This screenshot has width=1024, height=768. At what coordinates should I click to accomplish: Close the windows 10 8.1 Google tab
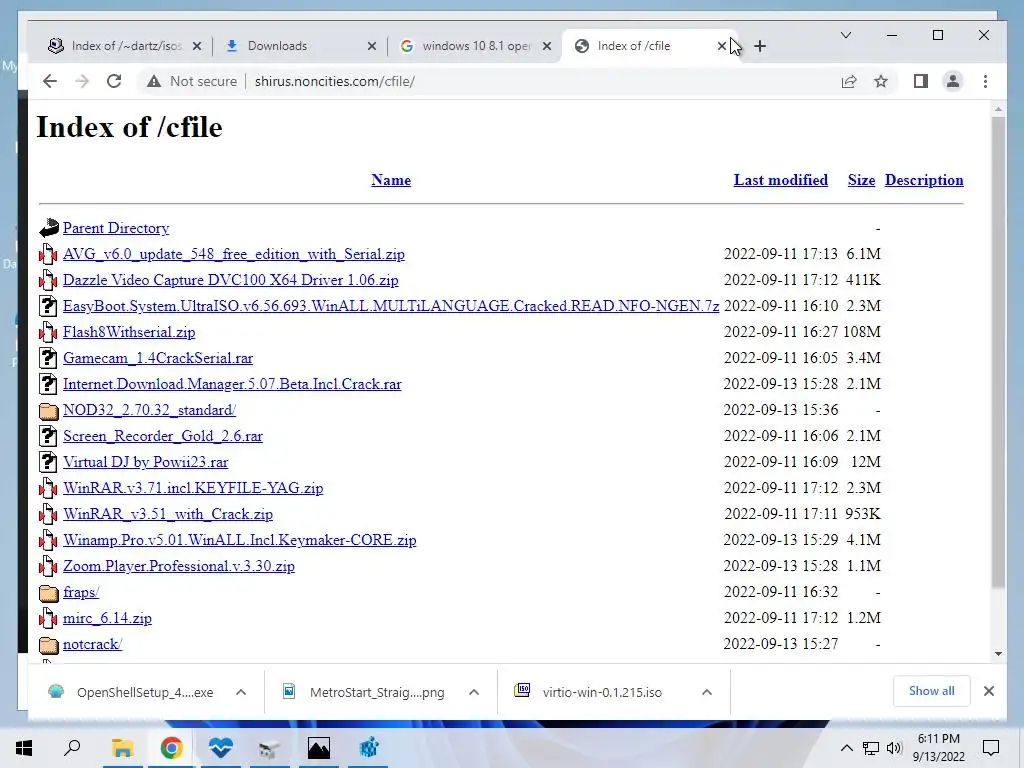pyautogui.click(x=547, y=46)
